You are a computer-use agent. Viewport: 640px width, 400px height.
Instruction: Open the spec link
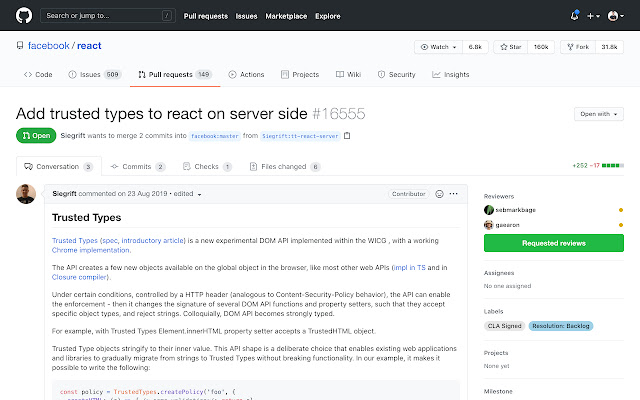pyautogui.click(x=110, y=240)
